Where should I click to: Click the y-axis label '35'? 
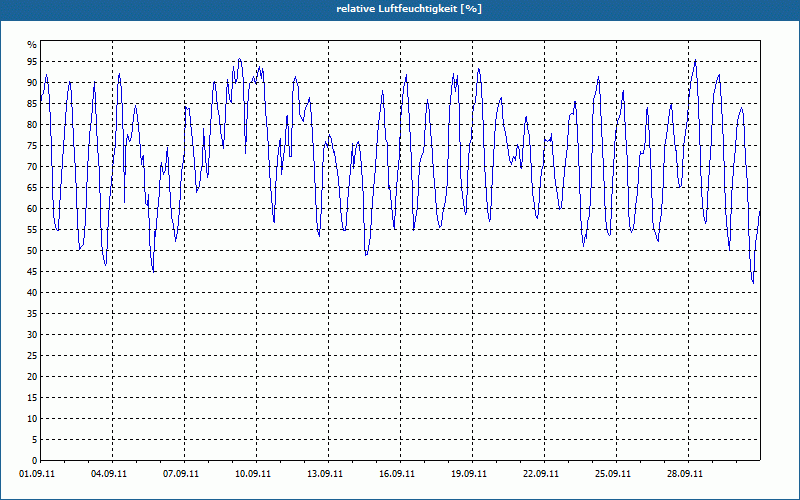point(32,314)
